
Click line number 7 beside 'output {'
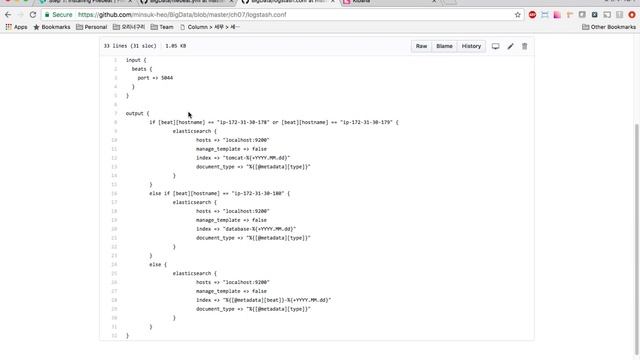[x=116, y=113]
